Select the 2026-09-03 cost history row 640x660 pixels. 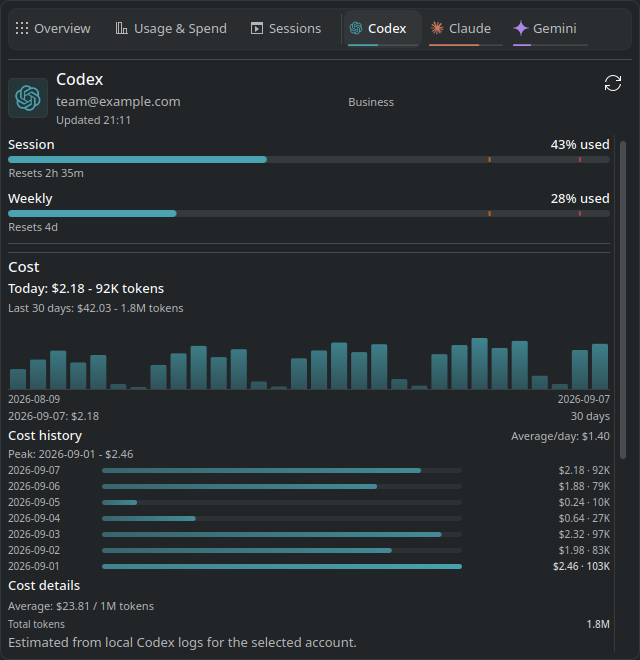309,534
